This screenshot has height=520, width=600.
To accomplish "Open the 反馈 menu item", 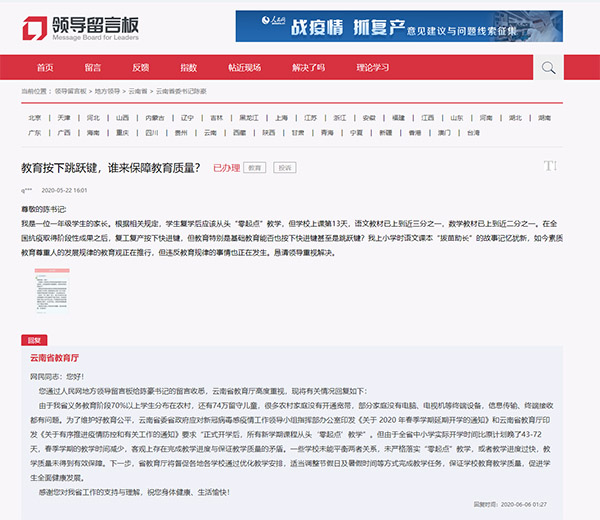I will [x=140, y=68].
